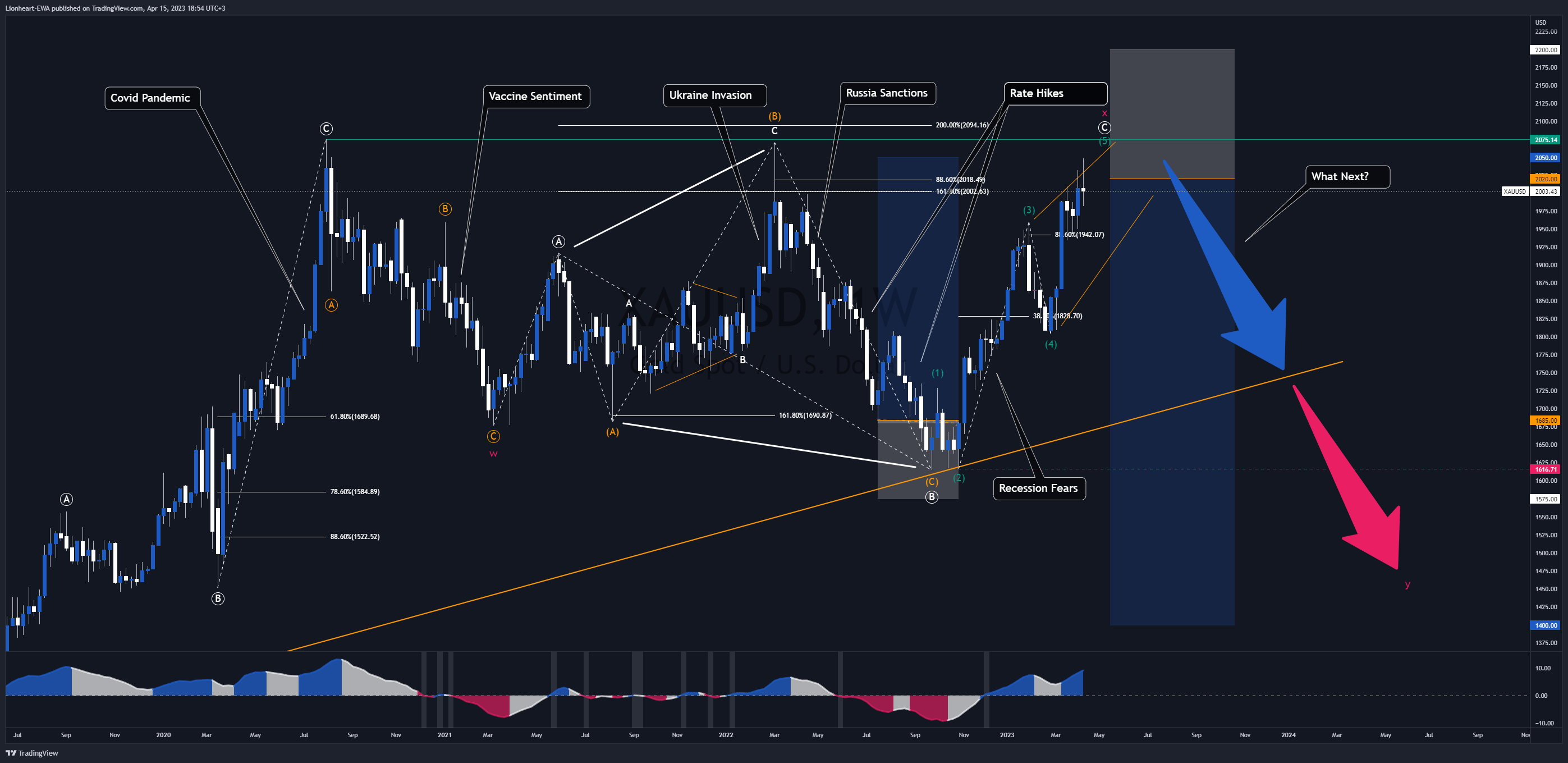Click the orange 1685.00 price tag
This screenshot has width=1568, height=763.
tap(1545, 420)
